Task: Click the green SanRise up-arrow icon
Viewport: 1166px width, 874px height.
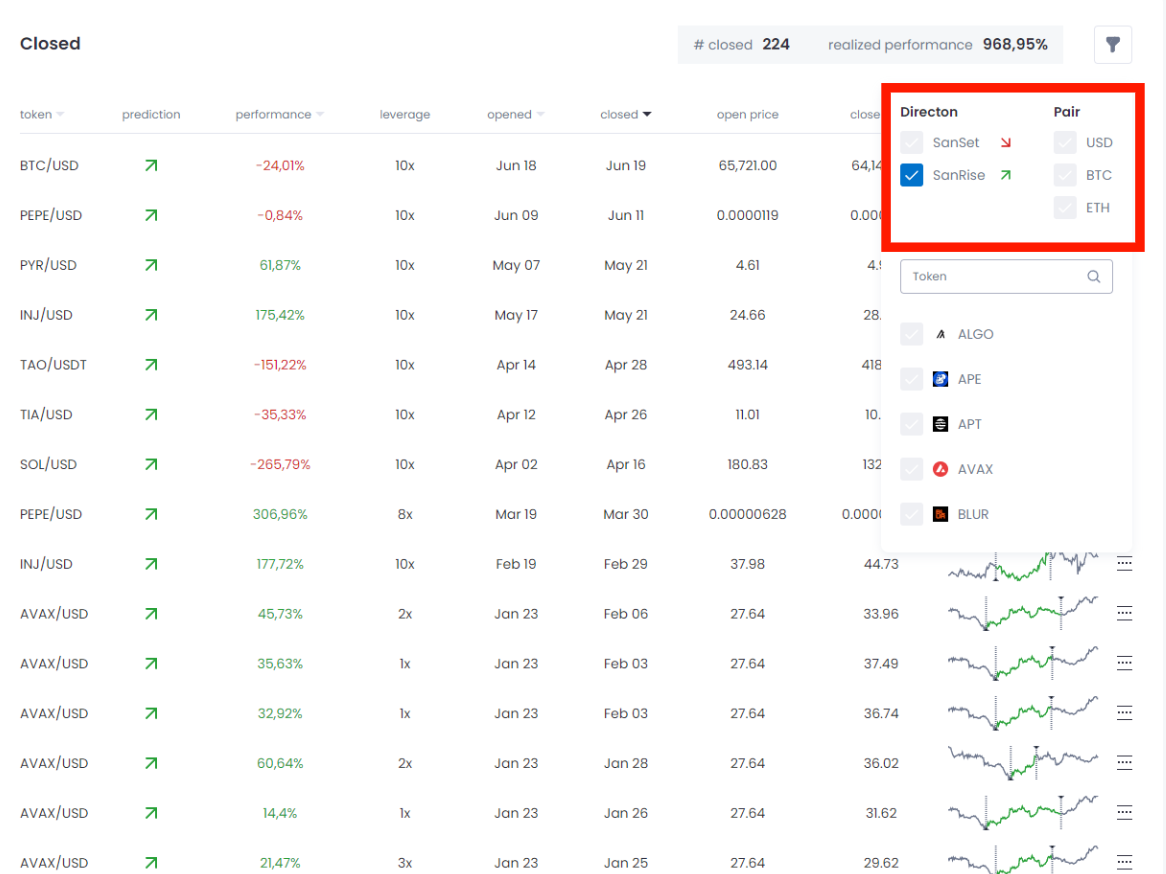Action: coord(1006,176)
